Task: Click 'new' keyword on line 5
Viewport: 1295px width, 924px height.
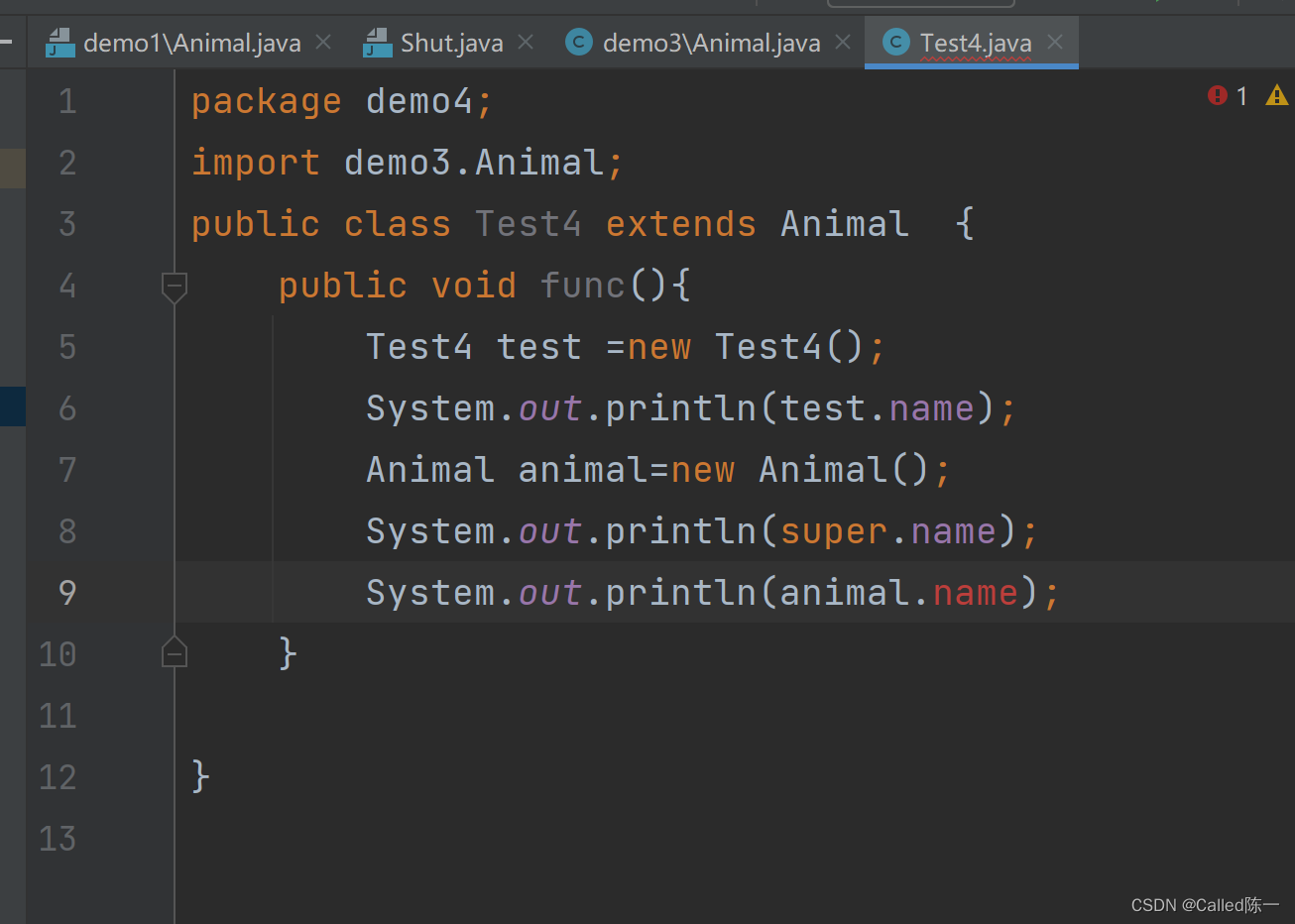Action: coord(659,347)
